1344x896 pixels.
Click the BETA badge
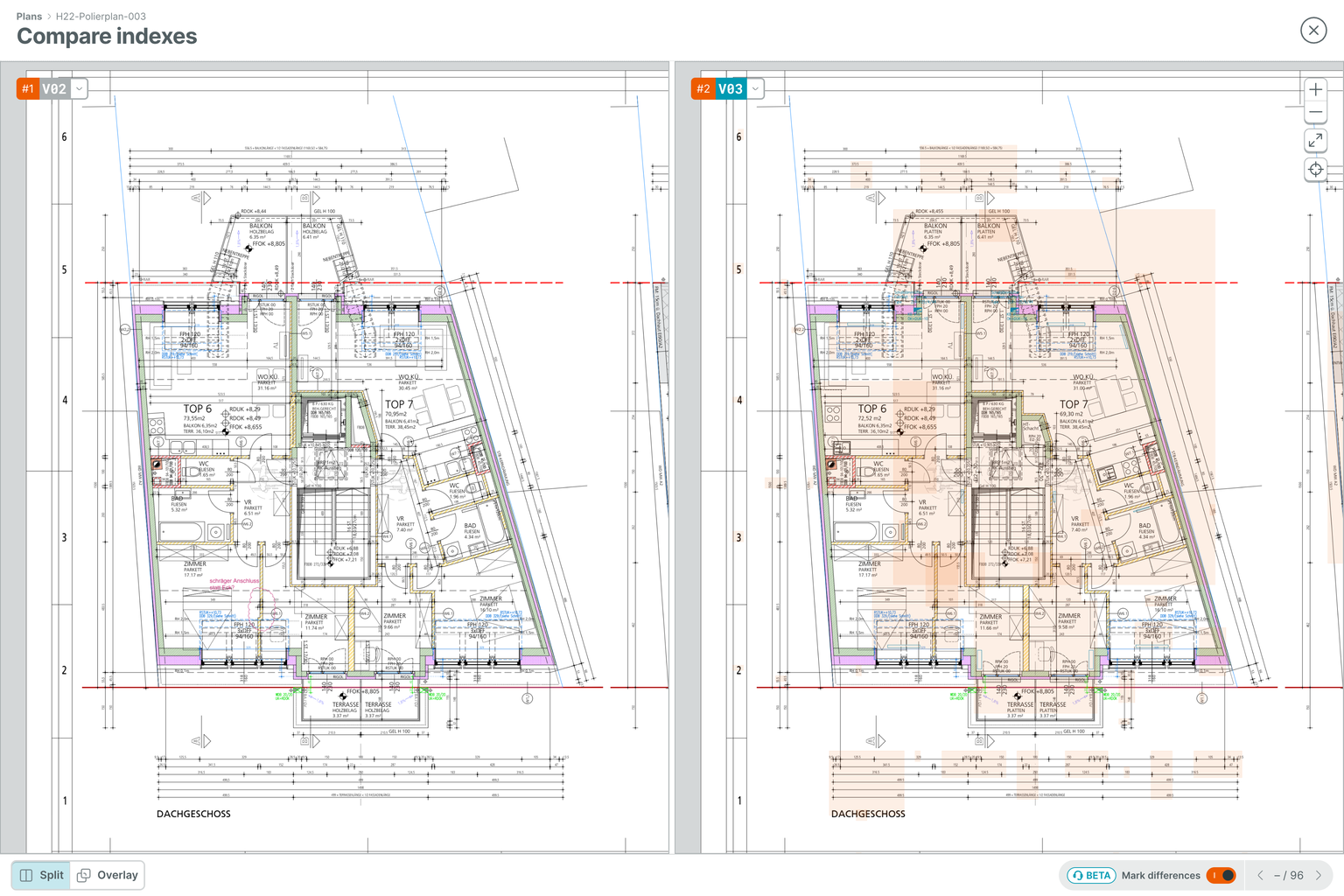click(1090, 875)
